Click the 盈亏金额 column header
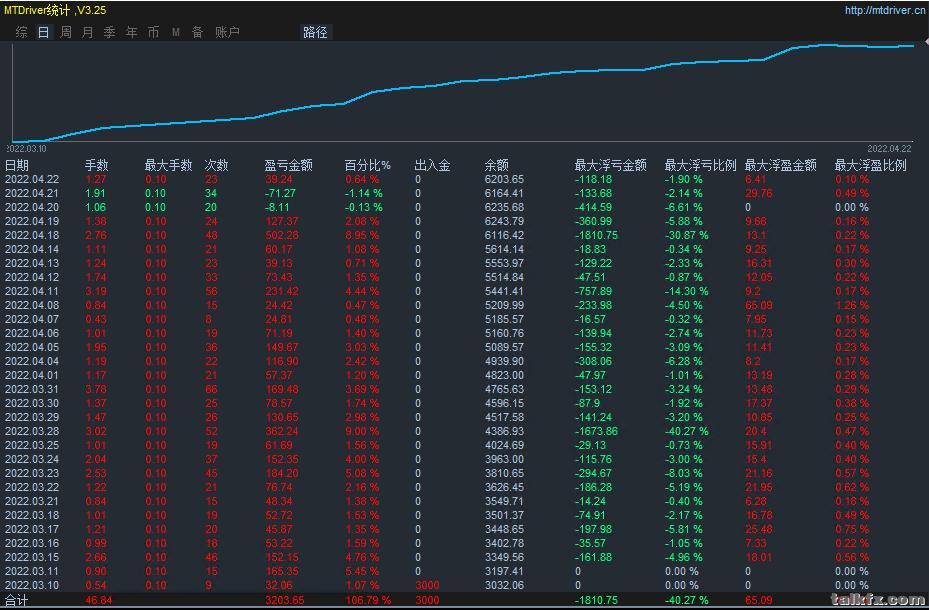 (x=289, y=165)
